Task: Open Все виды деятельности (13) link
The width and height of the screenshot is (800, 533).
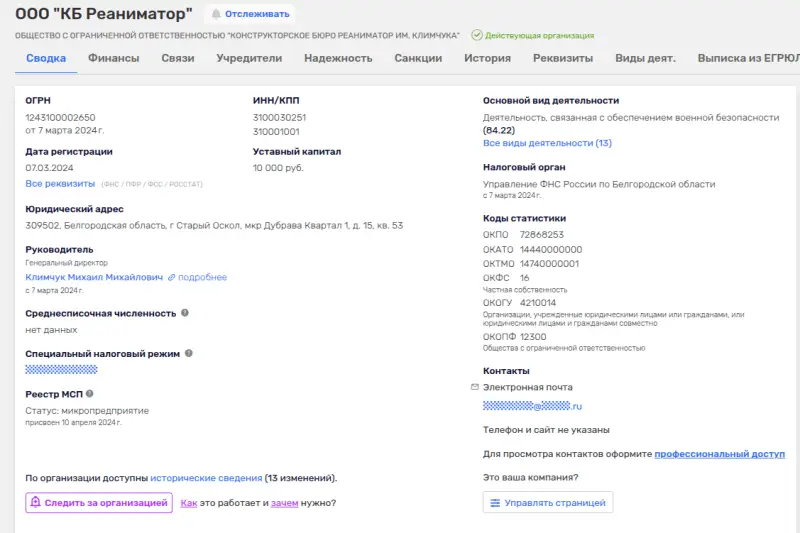Action: [547, 143]
